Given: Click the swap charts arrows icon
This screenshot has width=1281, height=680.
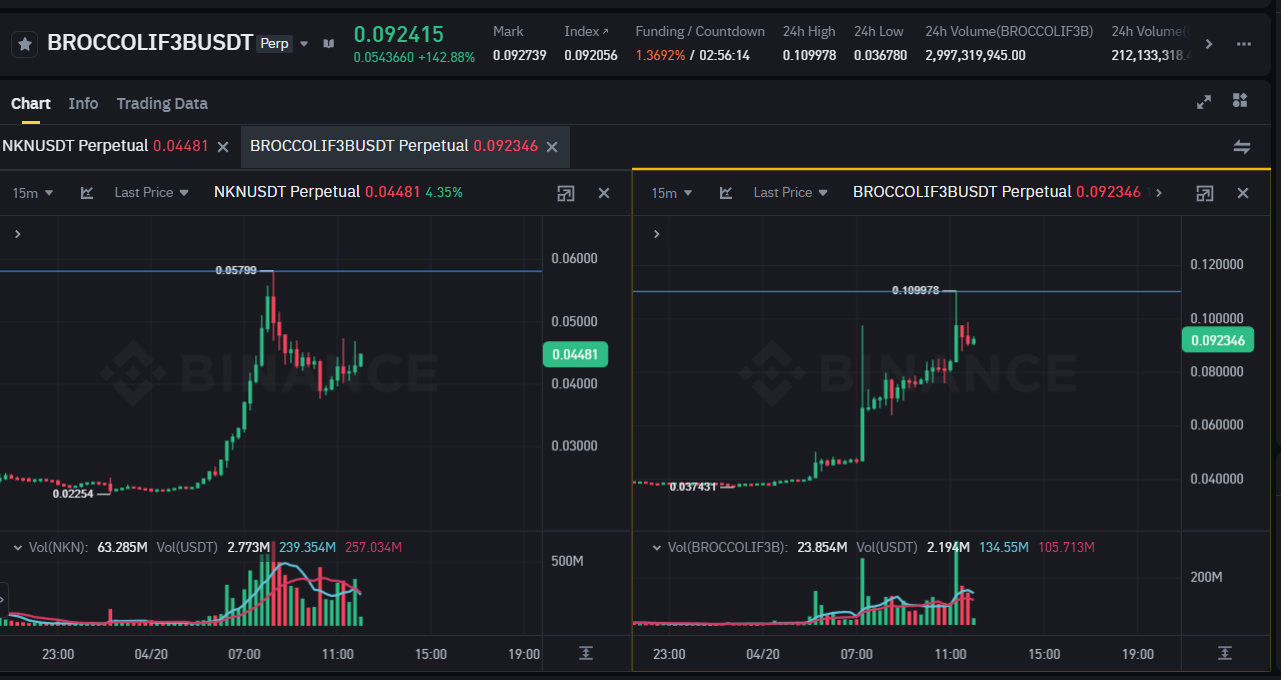Looking at the screenshot, I should 1242,147.
